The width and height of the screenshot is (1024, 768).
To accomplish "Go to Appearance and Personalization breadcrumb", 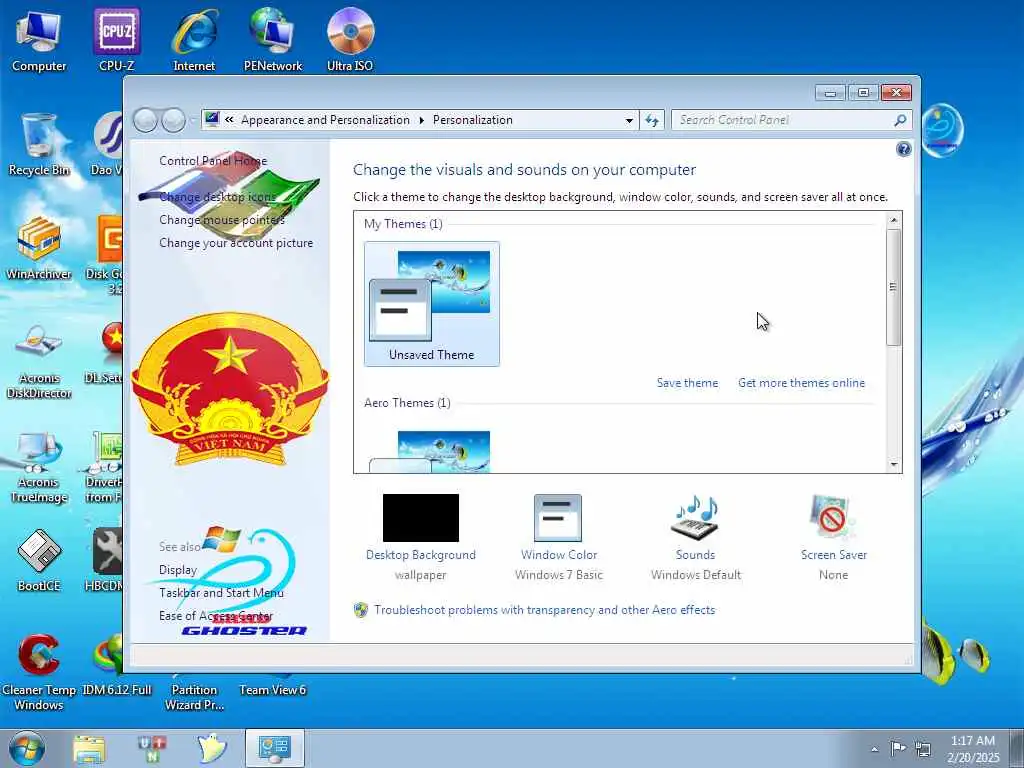I will [325, 120].
